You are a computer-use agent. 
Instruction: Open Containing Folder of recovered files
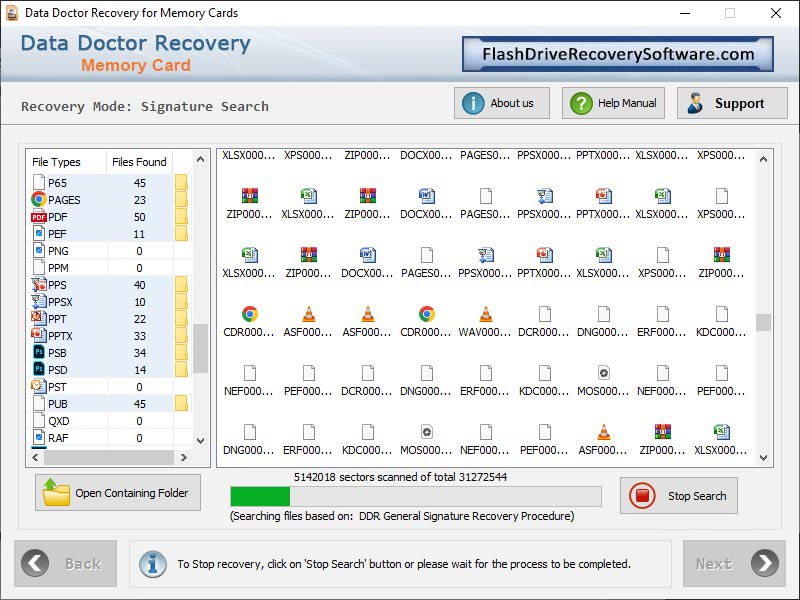tap(117, 492)
